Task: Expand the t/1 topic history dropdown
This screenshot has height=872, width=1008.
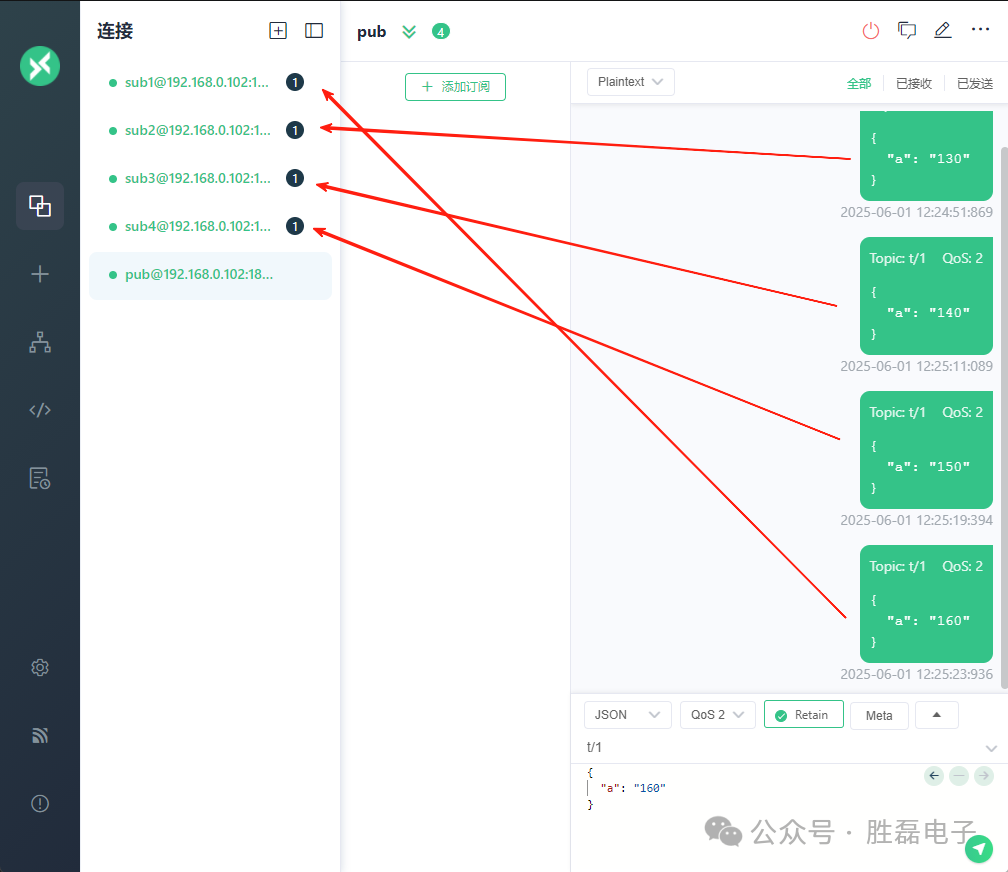Action: tap(991, 748)
